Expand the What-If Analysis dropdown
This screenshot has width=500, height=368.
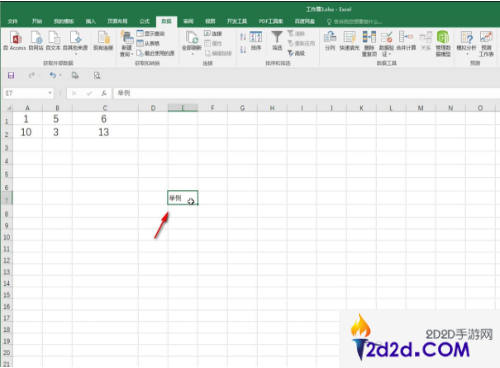tap(466, 43)
